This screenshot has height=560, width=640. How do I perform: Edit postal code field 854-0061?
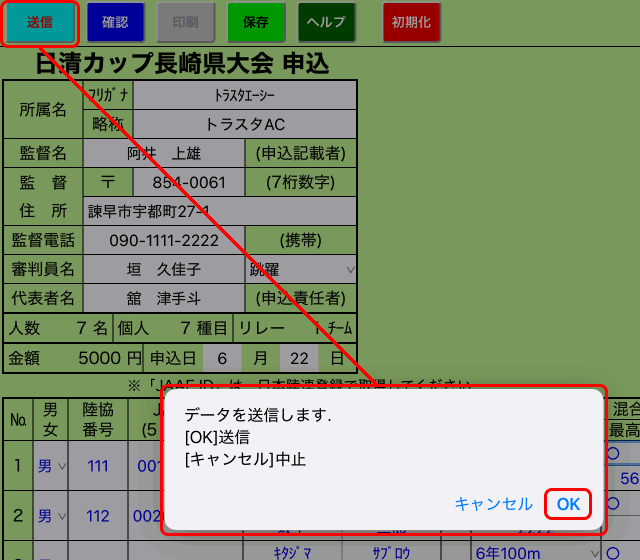(x=189, y=182)
